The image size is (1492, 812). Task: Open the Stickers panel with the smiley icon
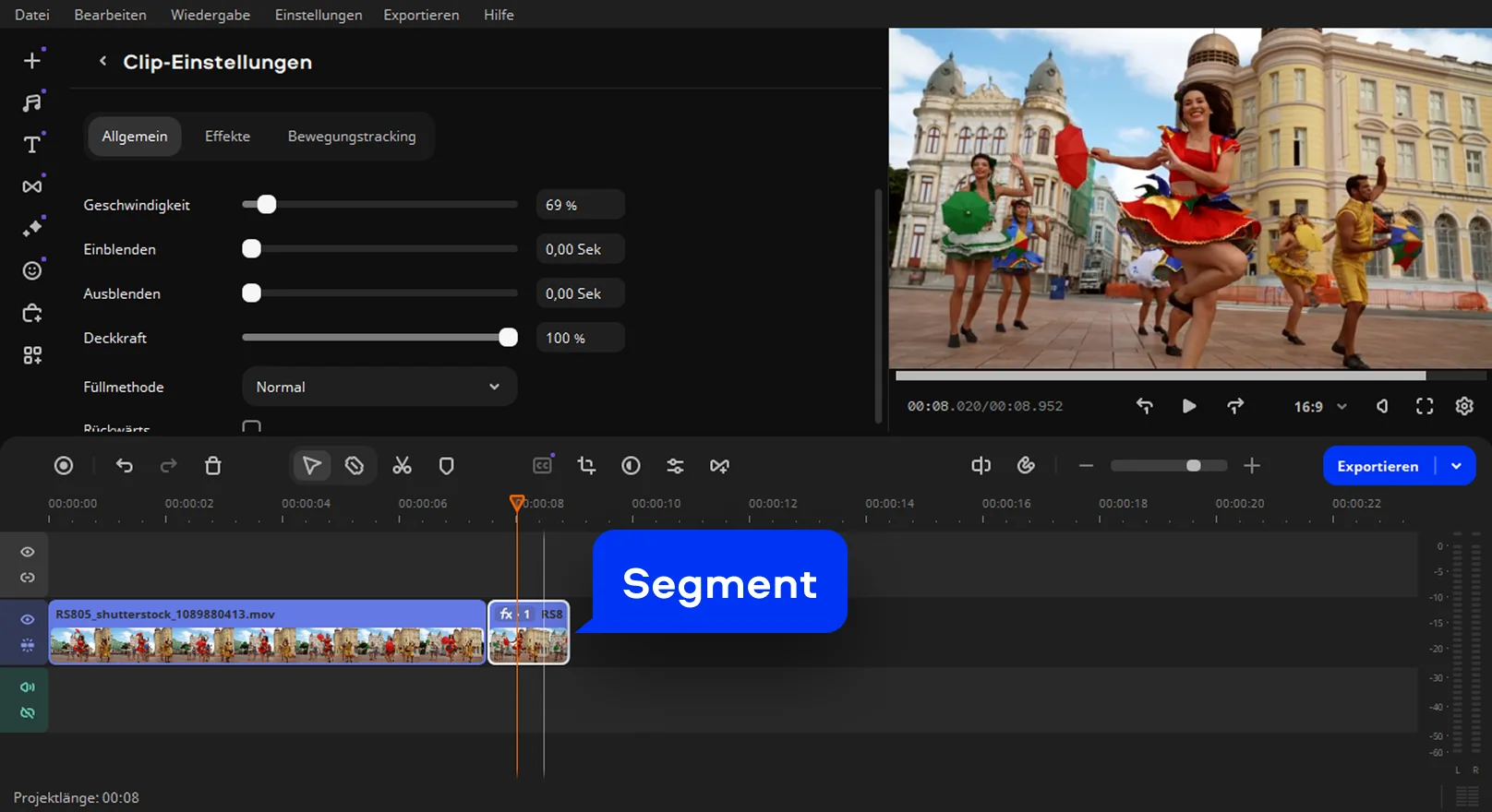point(32,270)
